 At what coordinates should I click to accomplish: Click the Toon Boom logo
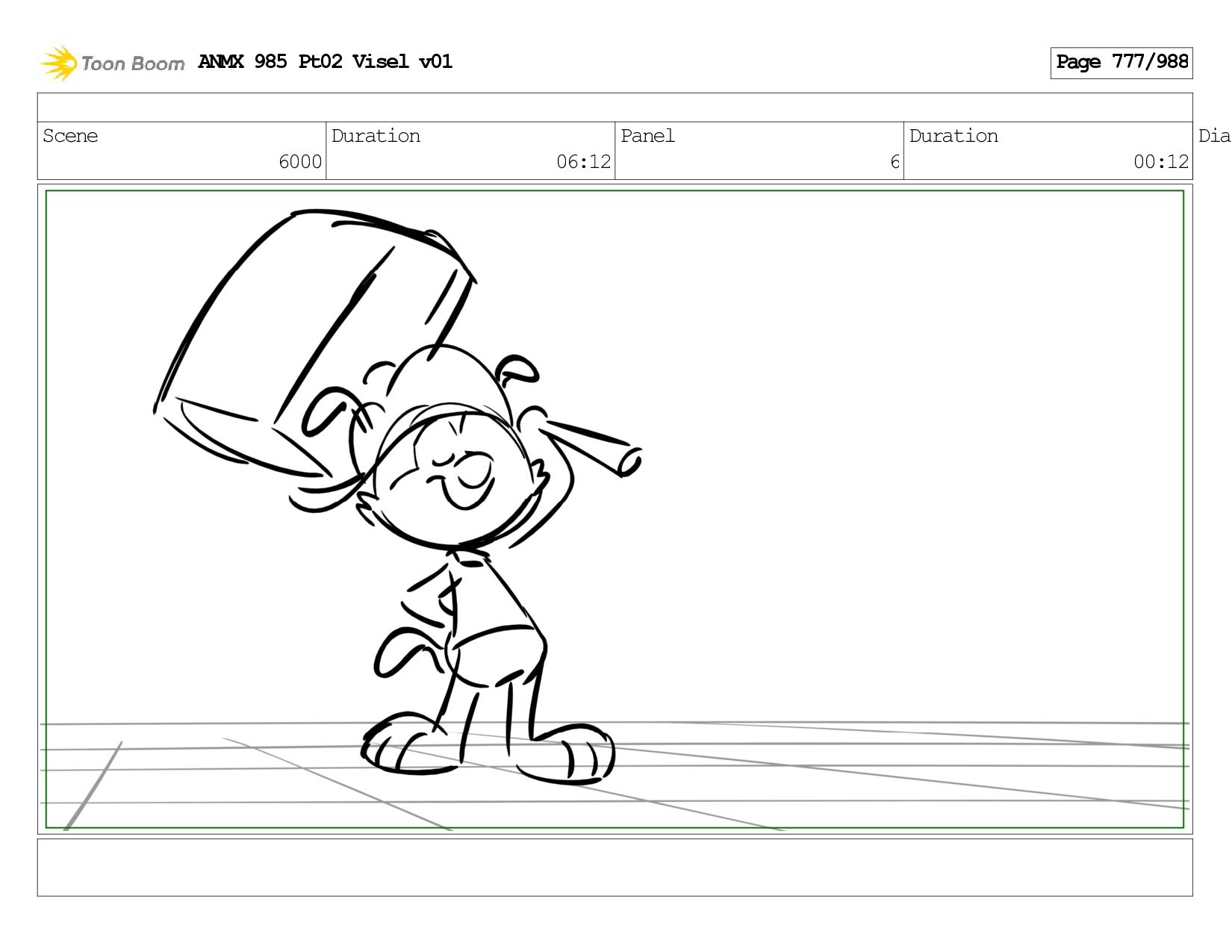[112, 63]
